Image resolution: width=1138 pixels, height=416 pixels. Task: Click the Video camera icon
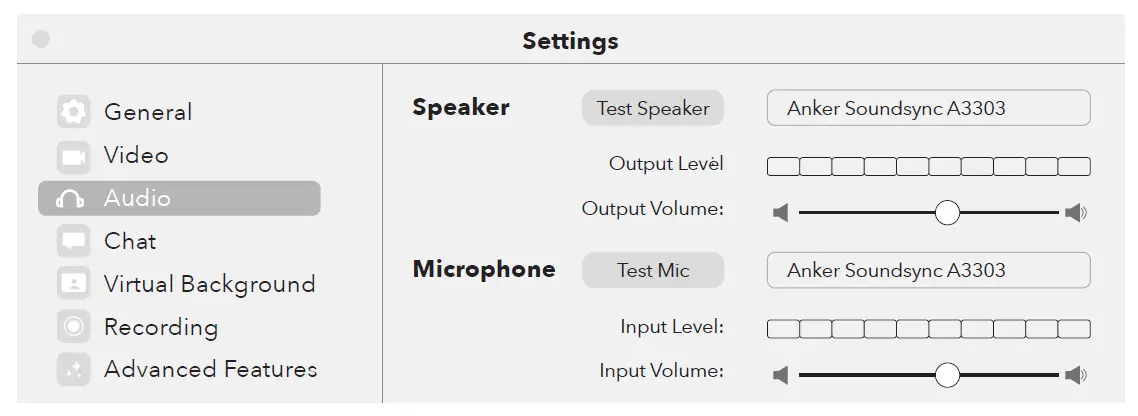tap(73, 156)
